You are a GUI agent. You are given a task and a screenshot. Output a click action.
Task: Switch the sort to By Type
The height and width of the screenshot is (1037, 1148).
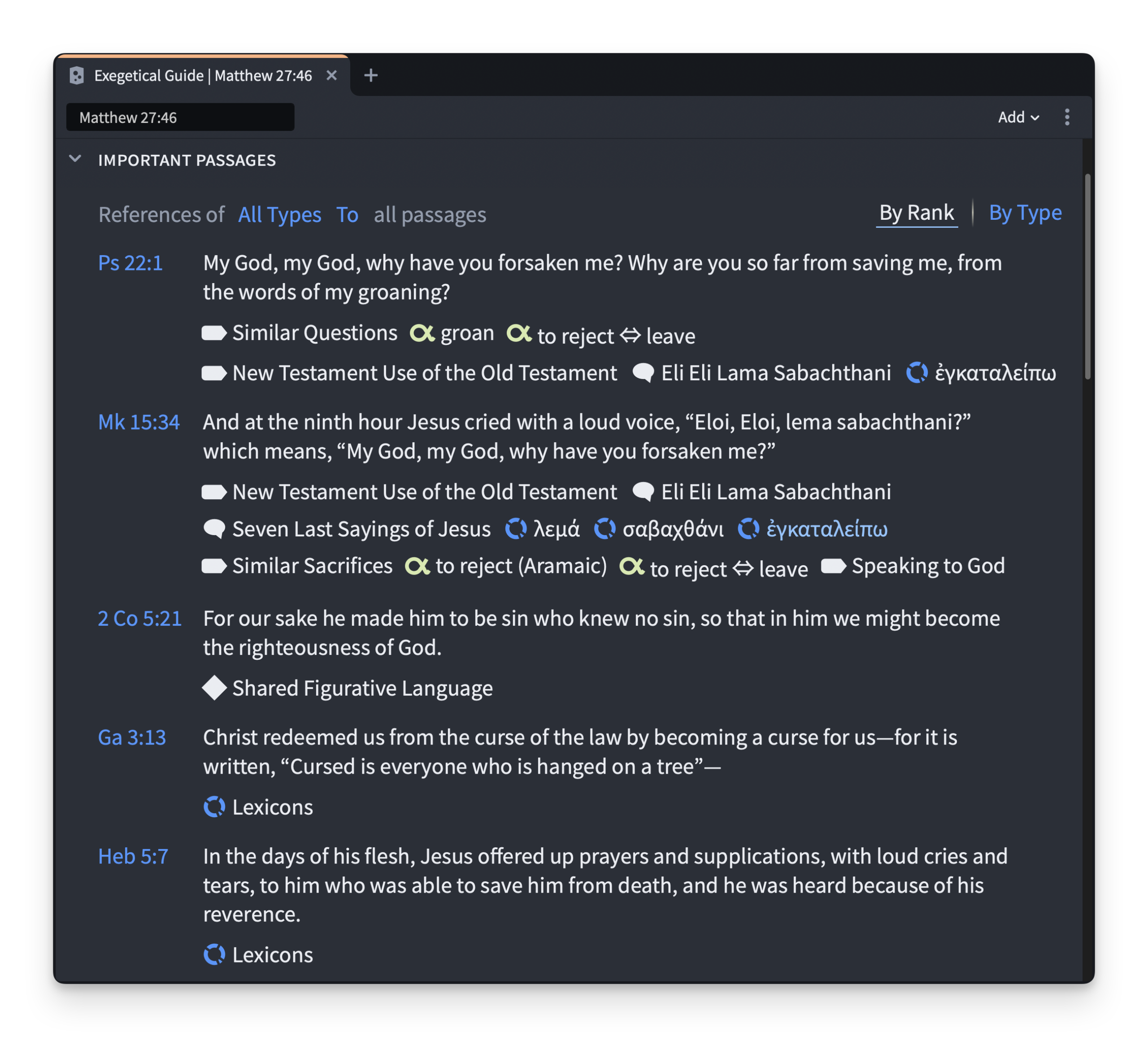coord(1024,213)
